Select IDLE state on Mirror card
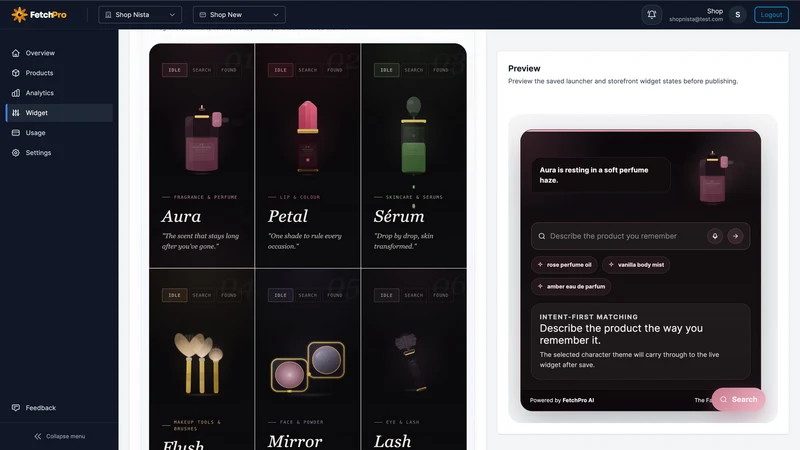800x450 pixels. point(281,295)
